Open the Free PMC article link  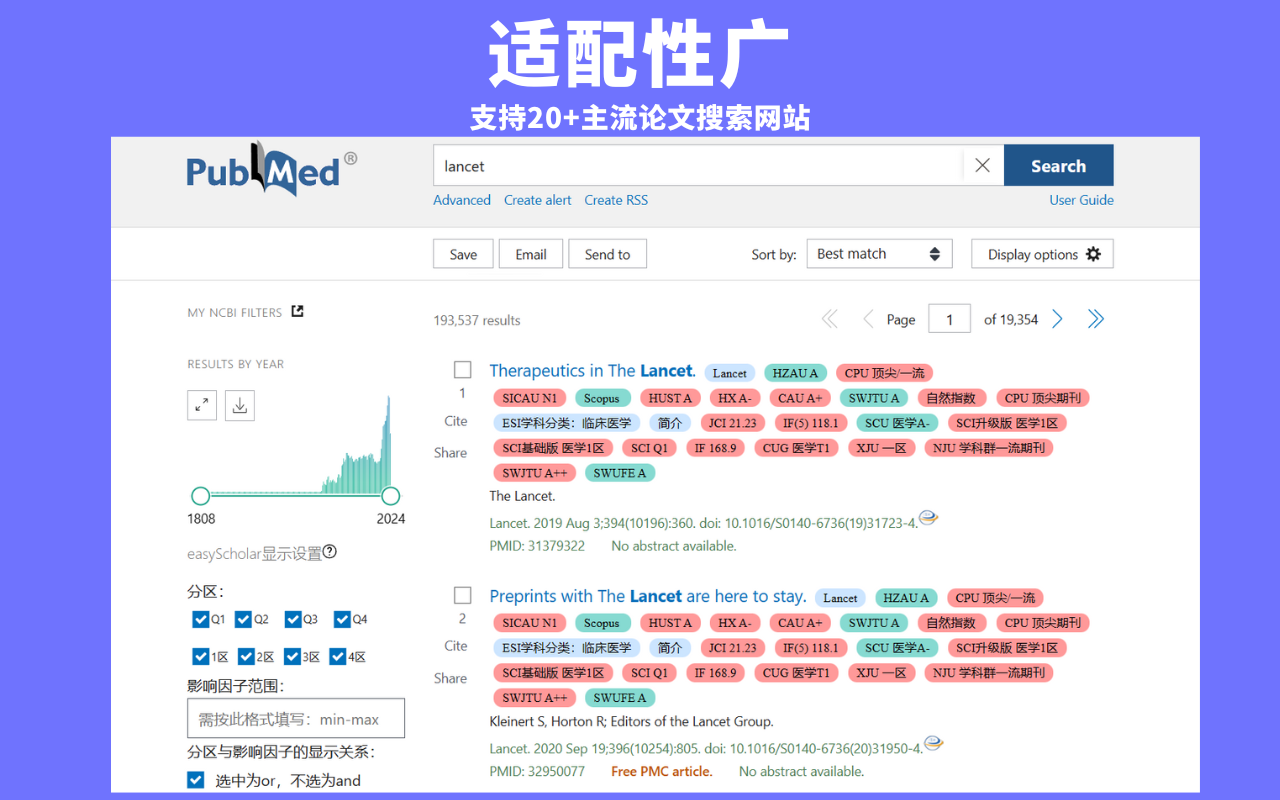pos(661,771)
